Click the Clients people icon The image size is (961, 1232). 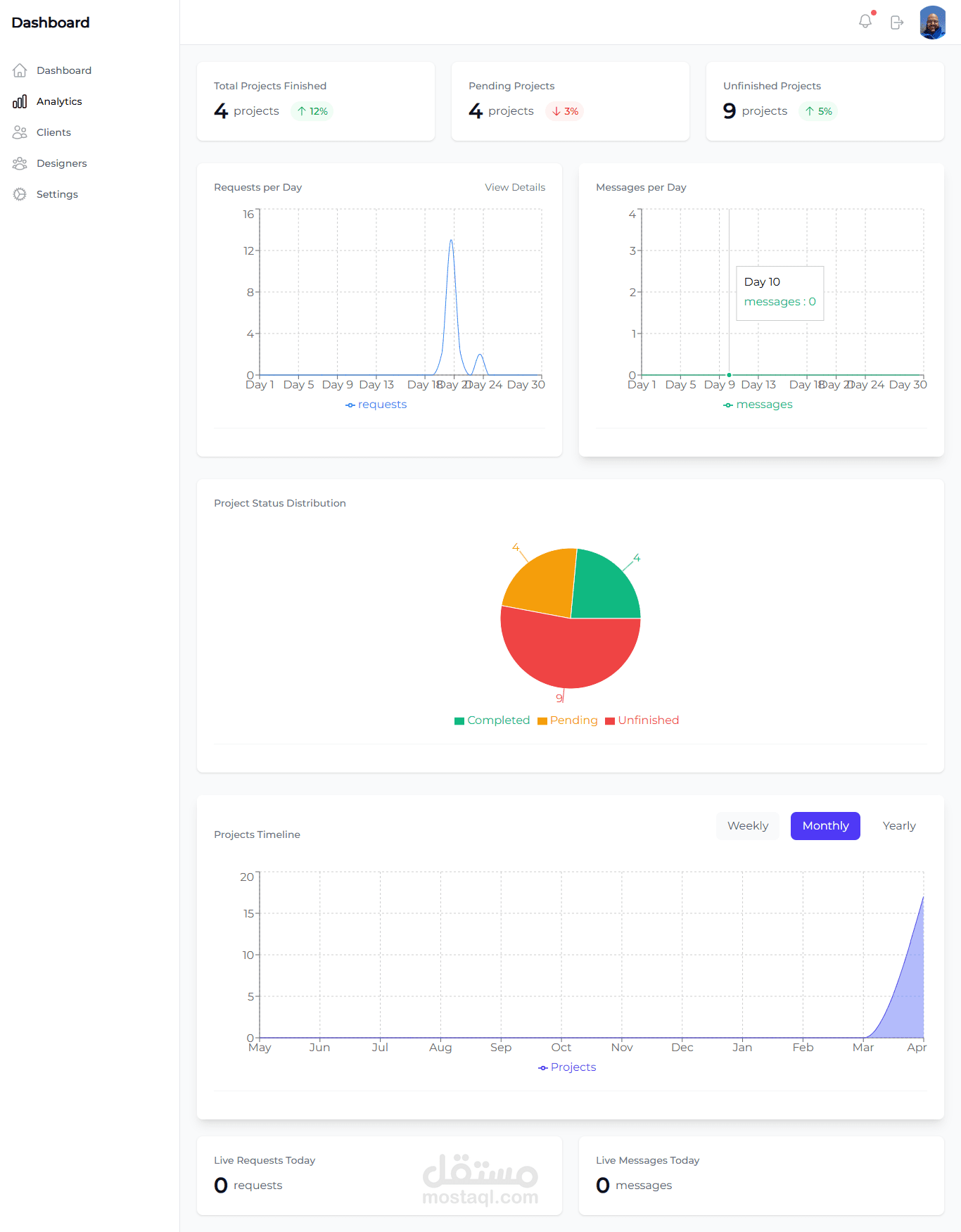point(20,132)
